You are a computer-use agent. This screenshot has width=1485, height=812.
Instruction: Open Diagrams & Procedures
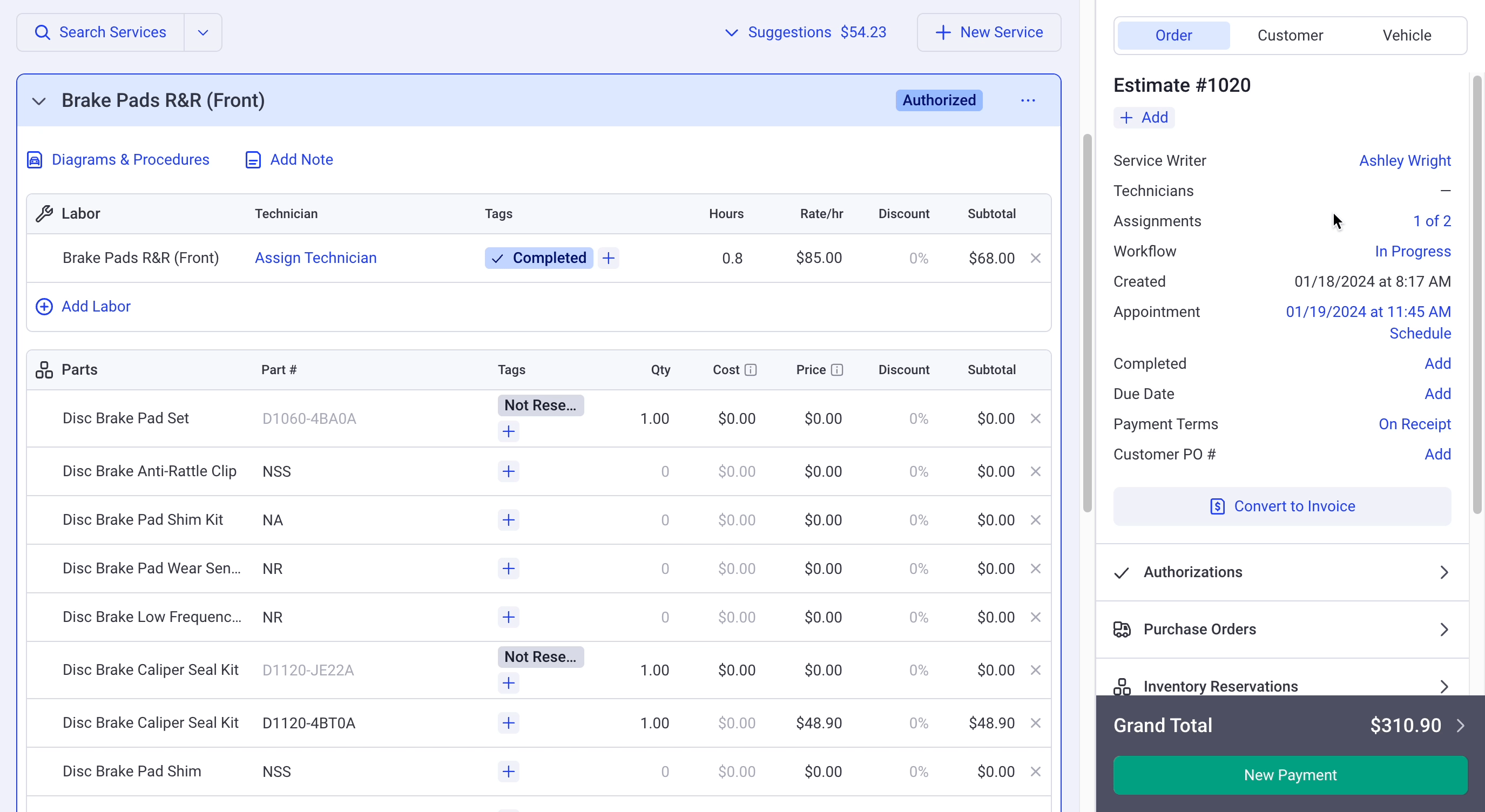[131, 159]
